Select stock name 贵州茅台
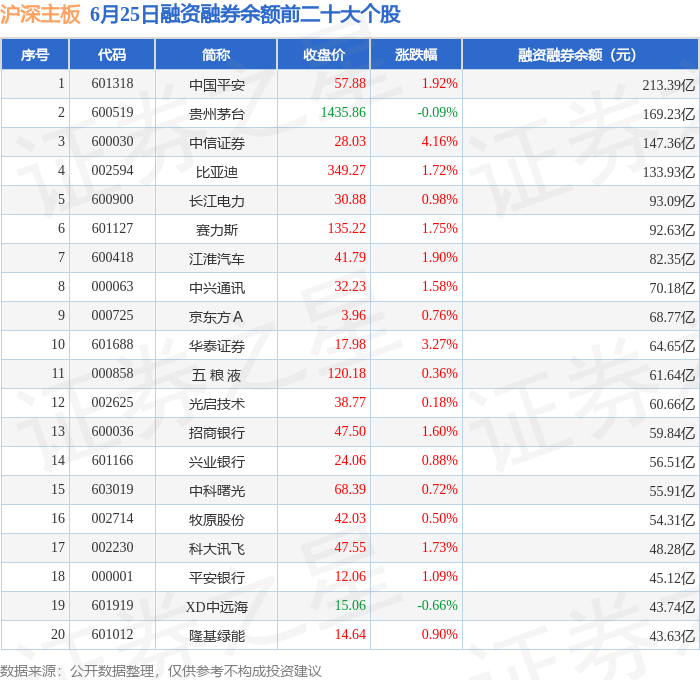This screenshot has height=680, width=700. 217,114
